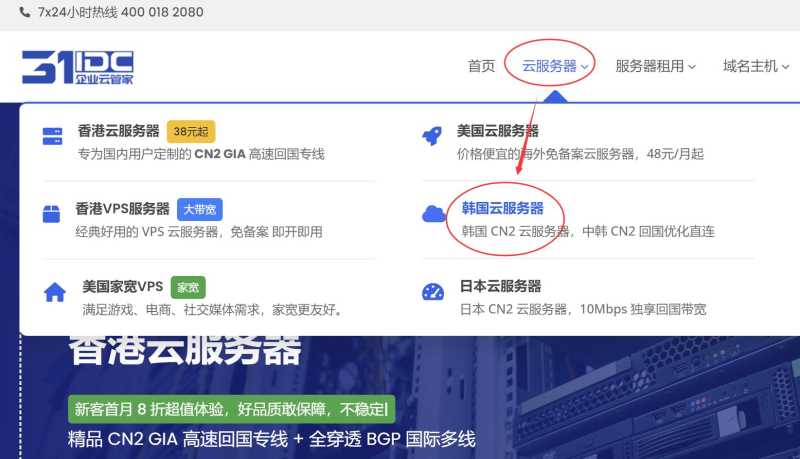Select 美国家宽VPS link

[x=122, y=287]
